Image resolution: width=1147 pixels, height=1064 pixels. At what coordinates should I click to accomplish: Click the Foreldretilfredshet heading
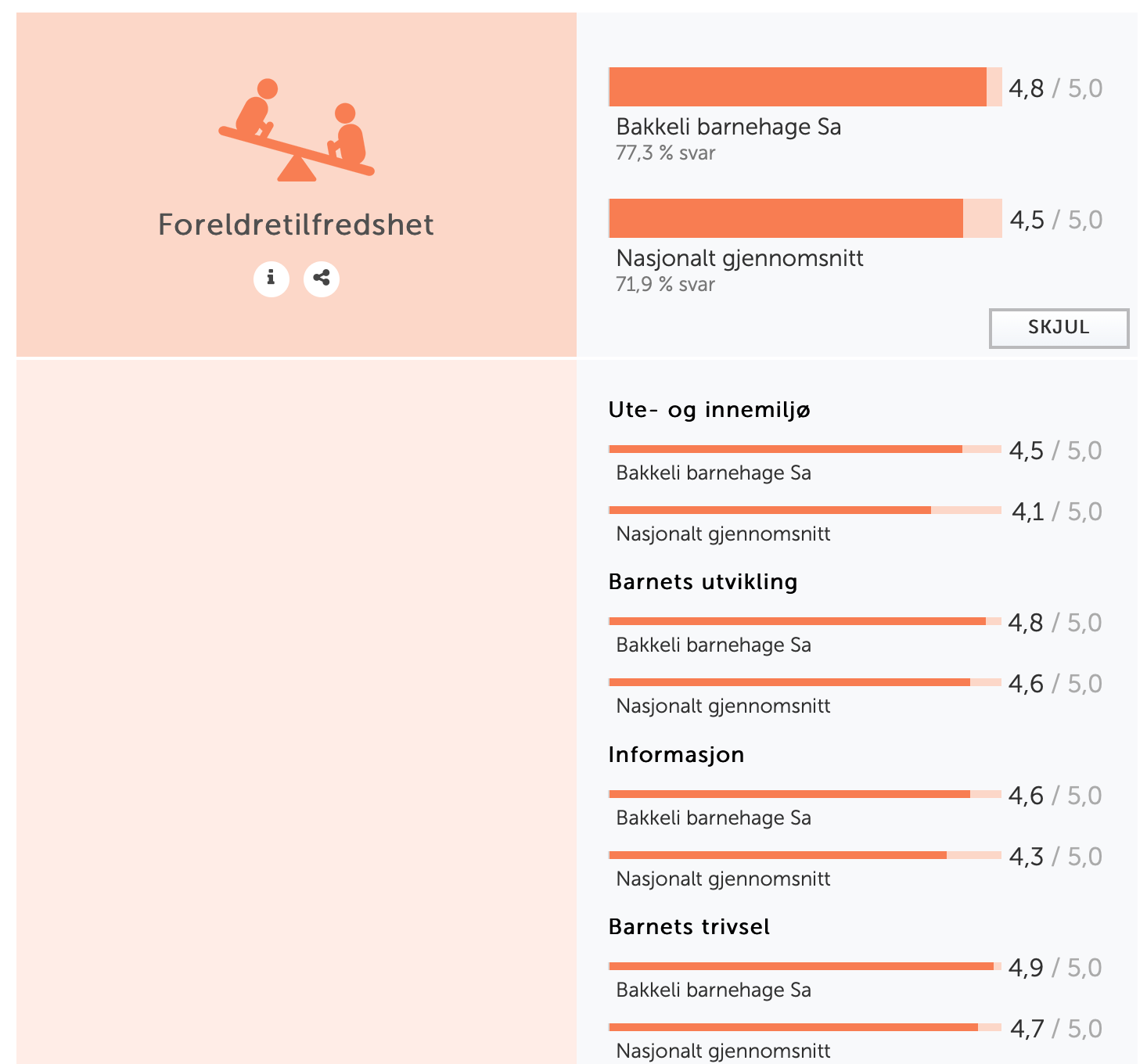click(297, 225)
